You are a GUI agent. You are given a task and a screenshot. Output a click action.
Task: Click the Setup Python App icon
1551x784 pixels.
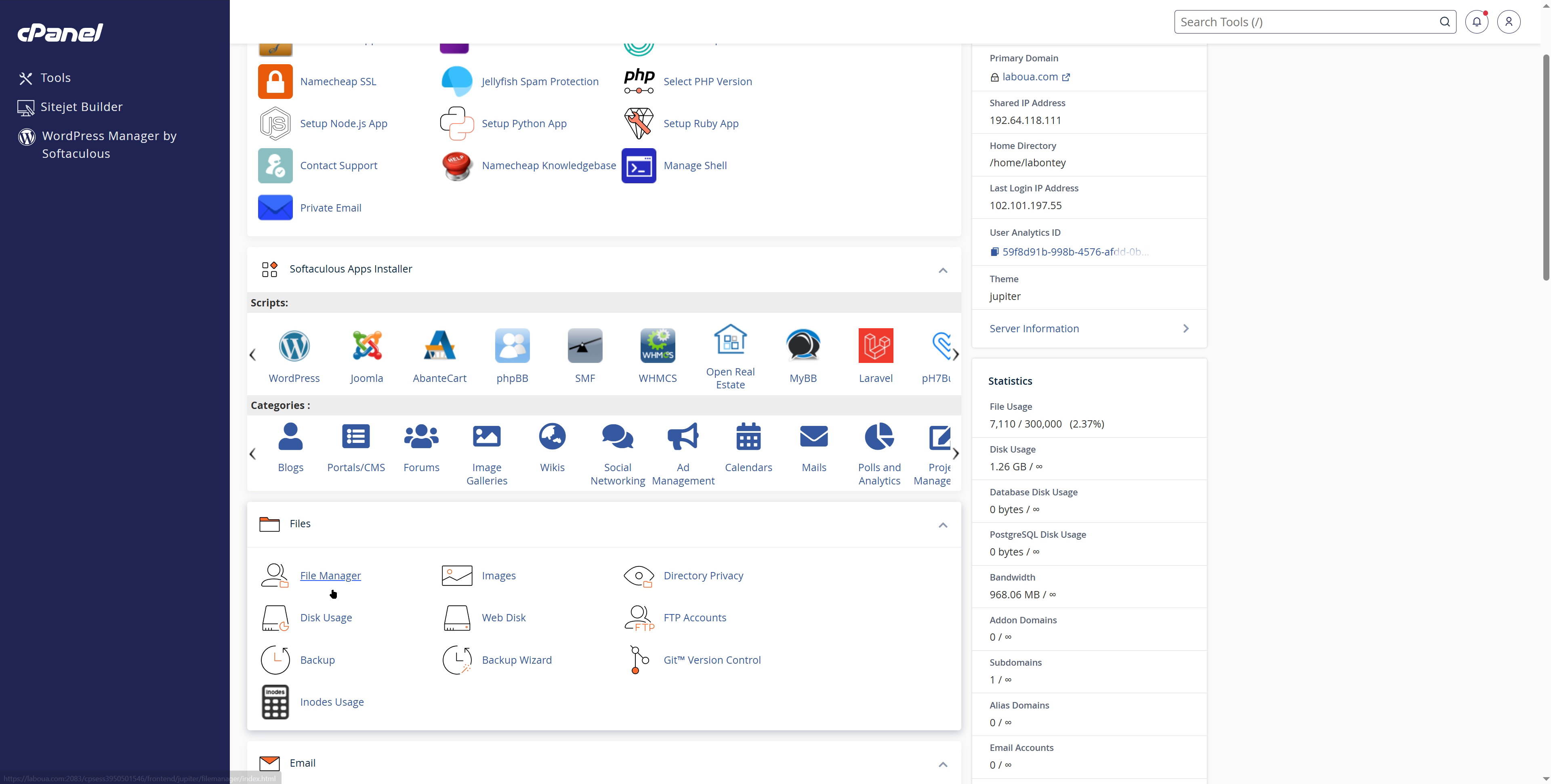(x=457, y=124)
